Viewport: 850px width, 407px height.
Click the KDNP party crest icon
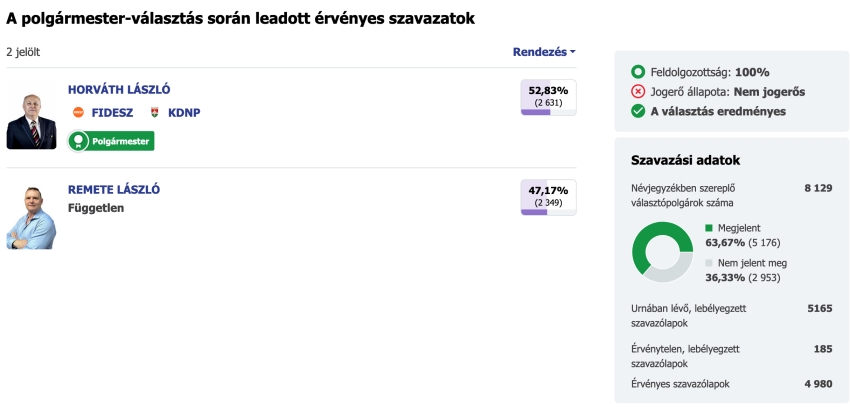155,112
